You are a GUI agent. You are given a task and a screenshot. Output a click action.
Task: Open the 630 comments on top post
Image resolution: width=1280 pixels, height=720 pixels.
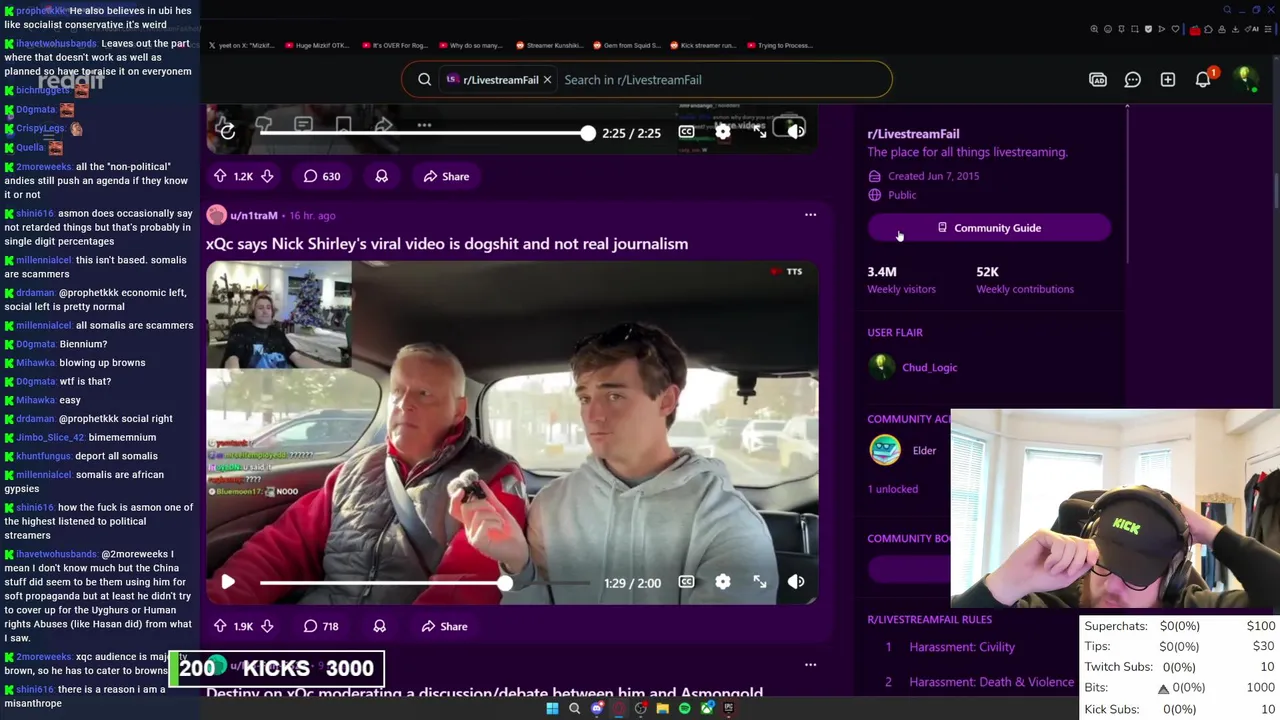pos(322,176)
